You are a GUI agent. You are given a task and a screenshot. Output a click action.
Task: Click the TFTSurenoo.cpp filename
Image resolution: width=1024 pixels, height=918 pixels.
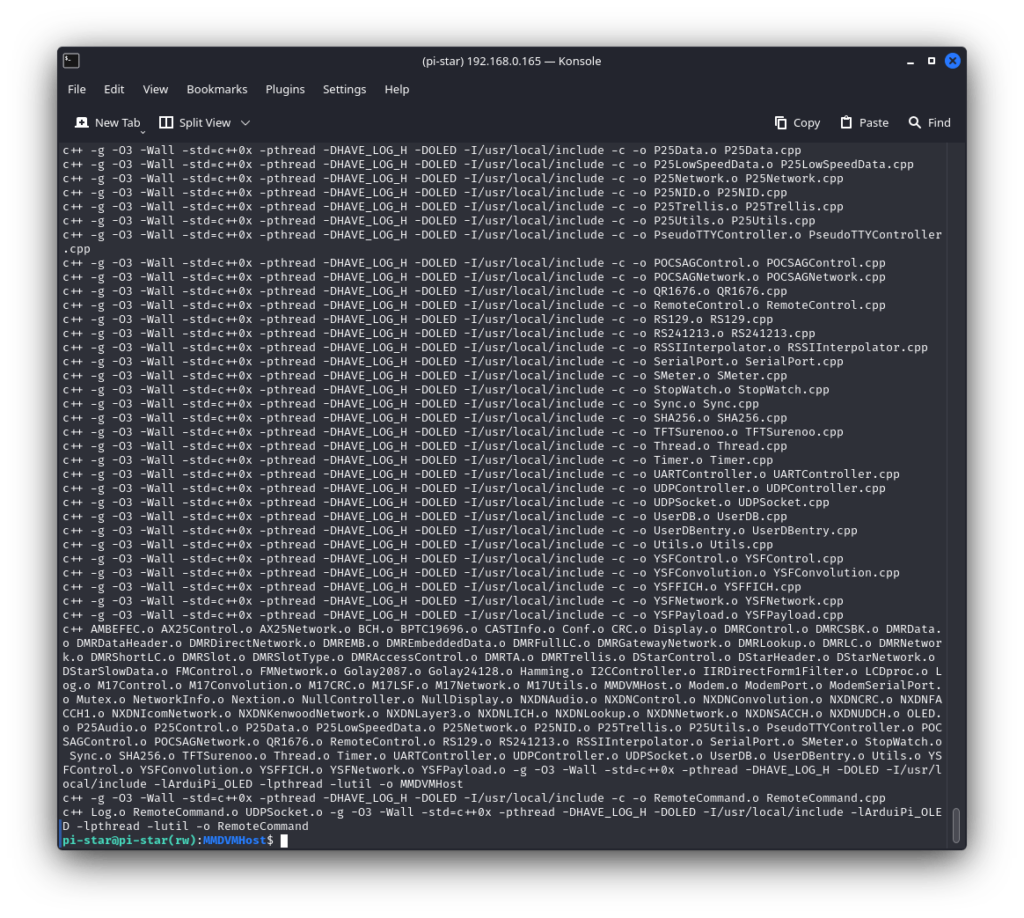pos(794,432)
